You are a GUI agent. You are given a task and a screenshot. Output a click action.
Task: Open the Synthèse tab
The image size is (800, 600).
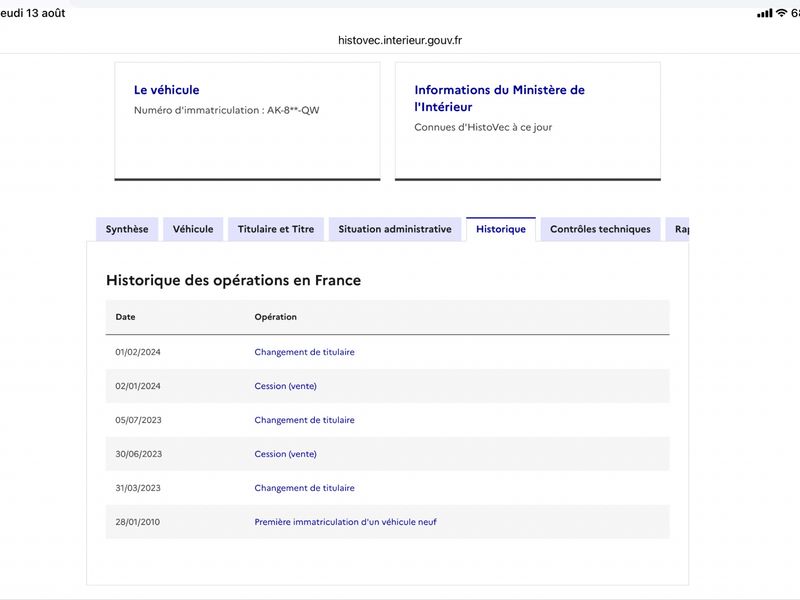(127, 229)
